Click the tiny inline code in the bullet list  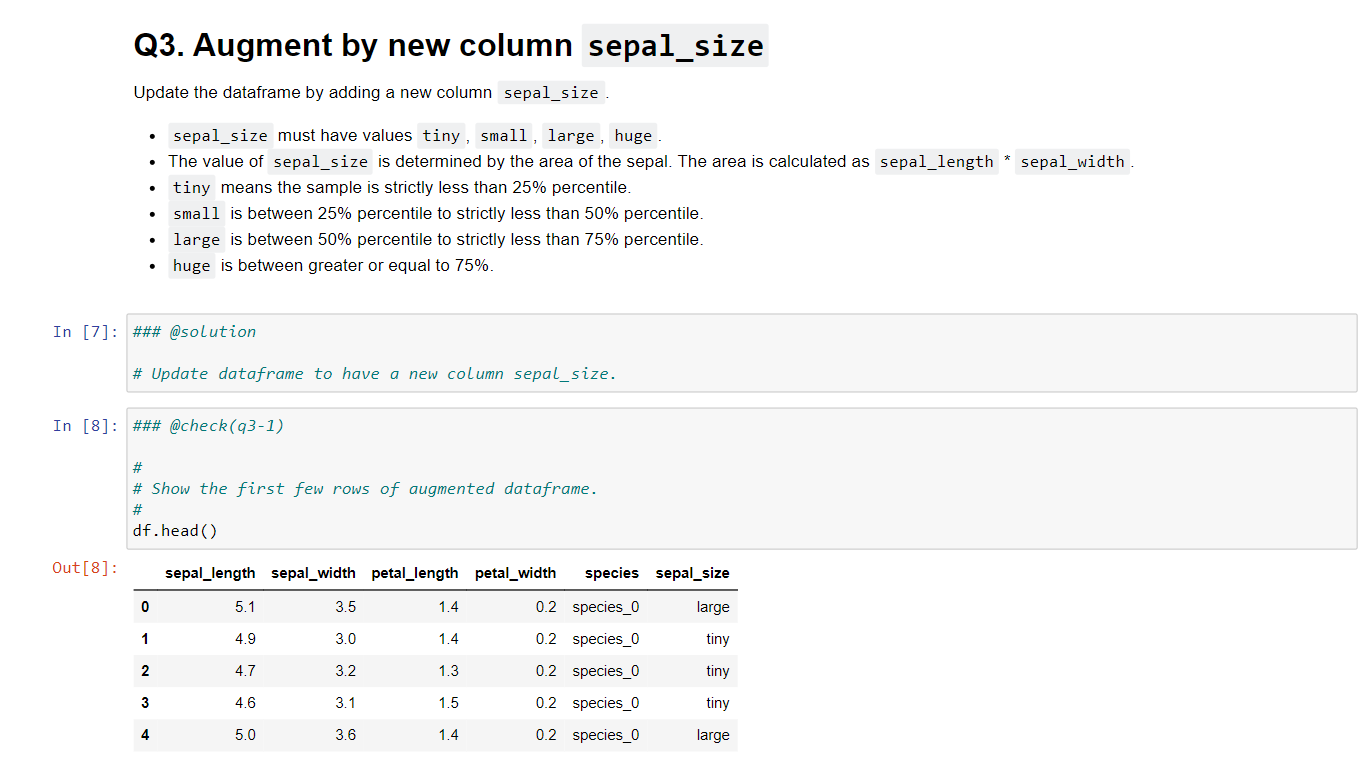[x=191, y=187]
